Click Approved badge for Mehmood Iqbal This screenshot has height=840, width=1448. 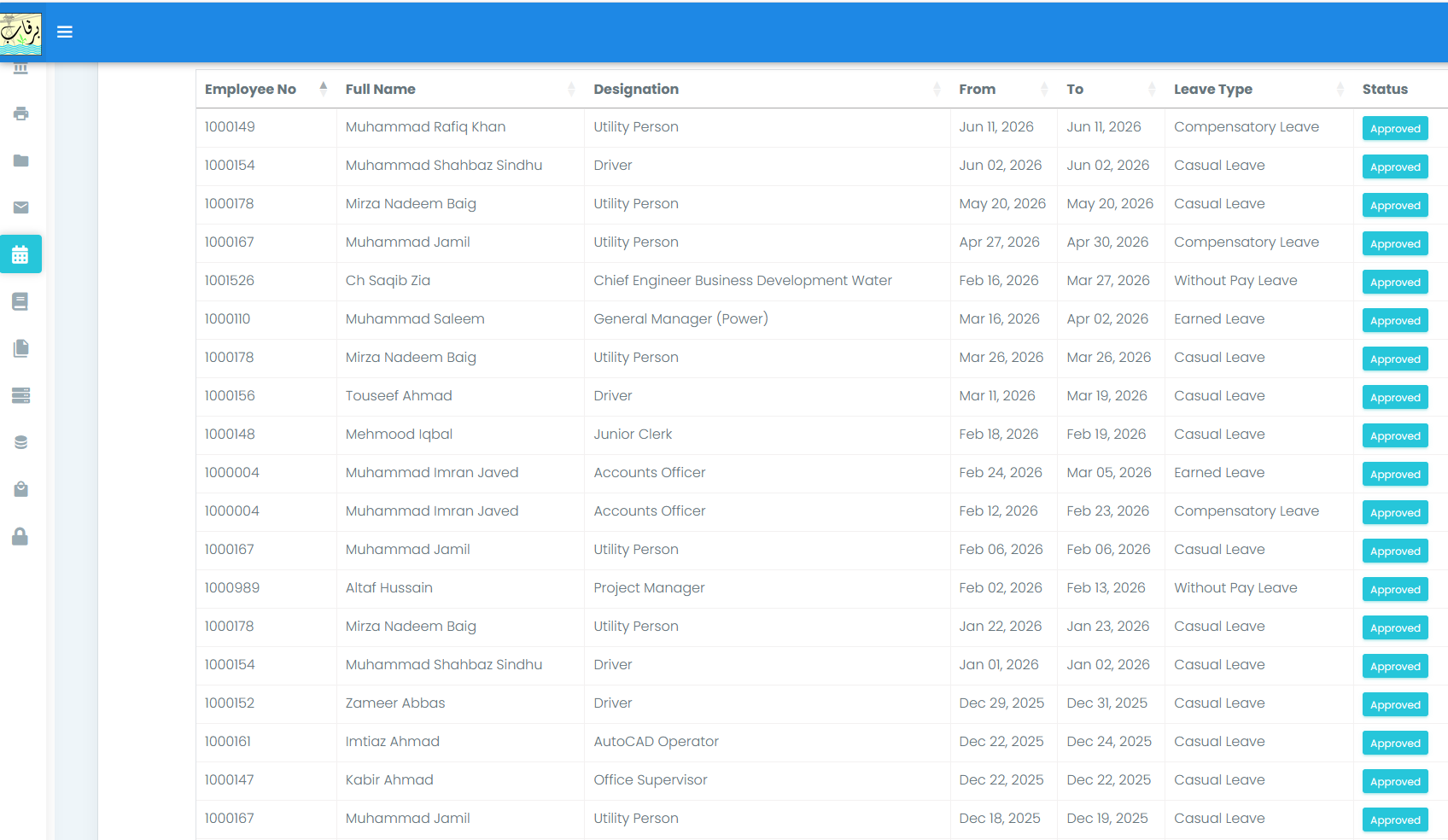tap(1395, 436)
